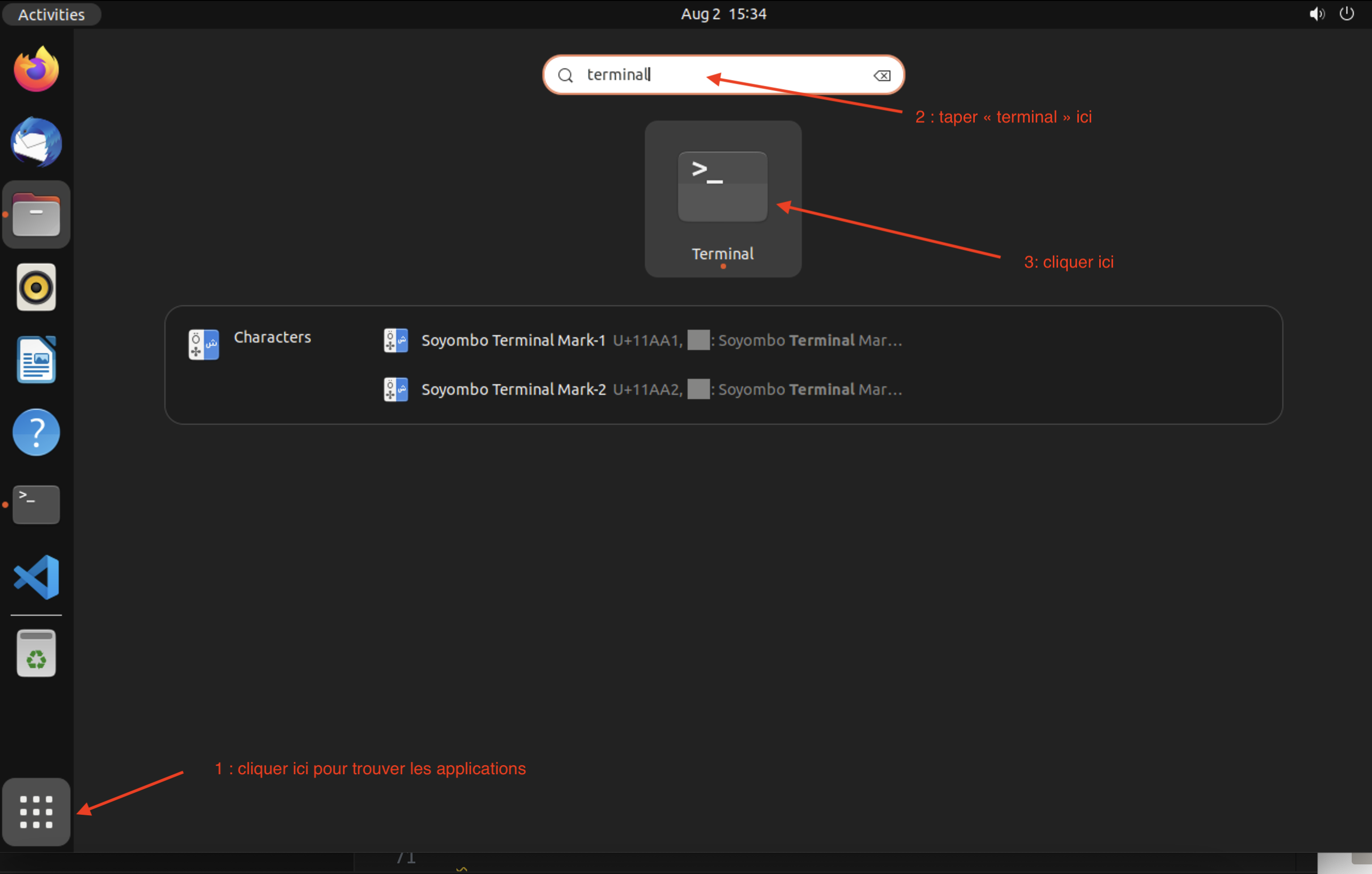Click the Activities button
This screenshot has width=1372, height=874.
51,14
